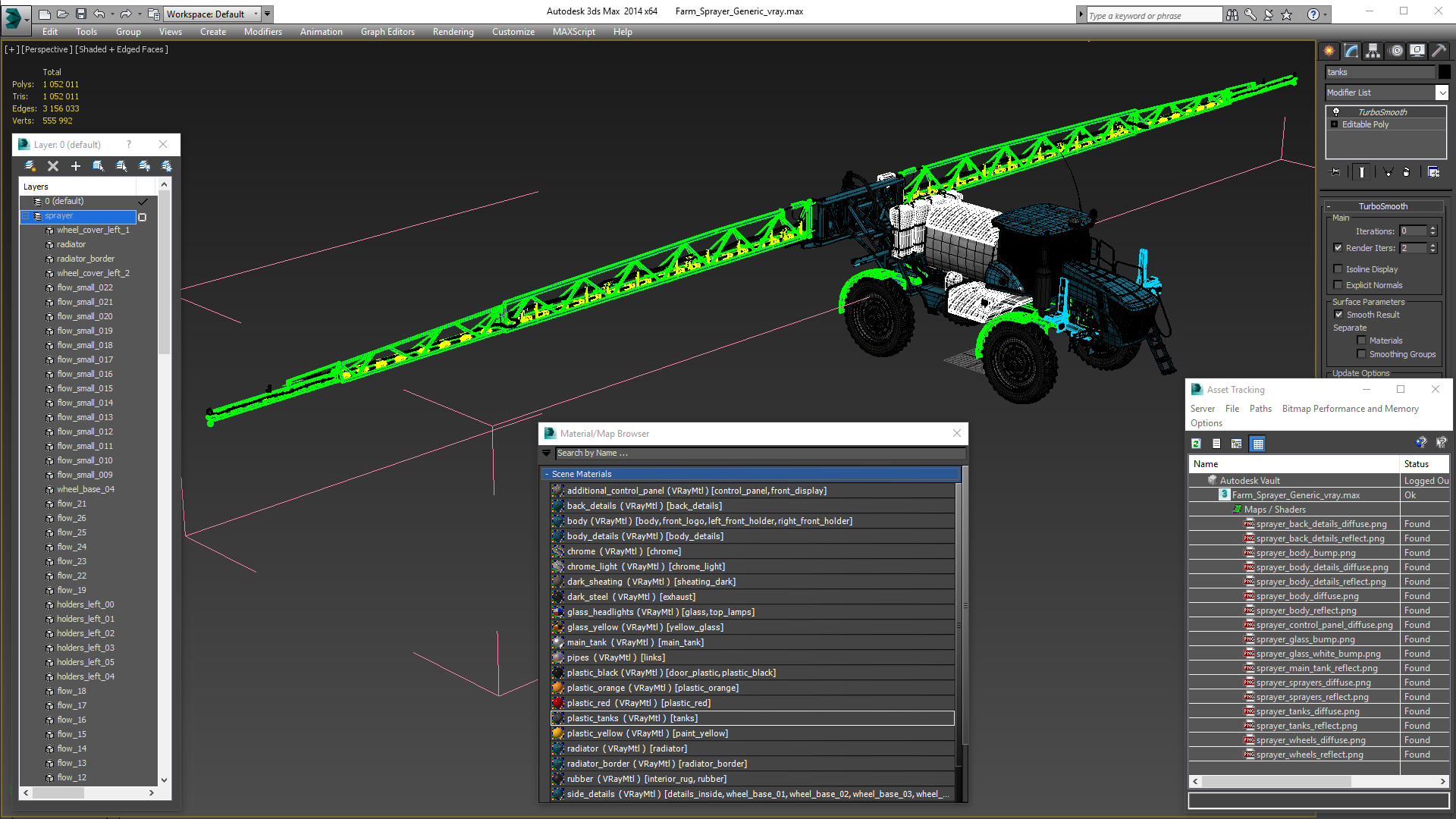Click the Tree View icon in Asset Tracking

tap(1237, 444)
